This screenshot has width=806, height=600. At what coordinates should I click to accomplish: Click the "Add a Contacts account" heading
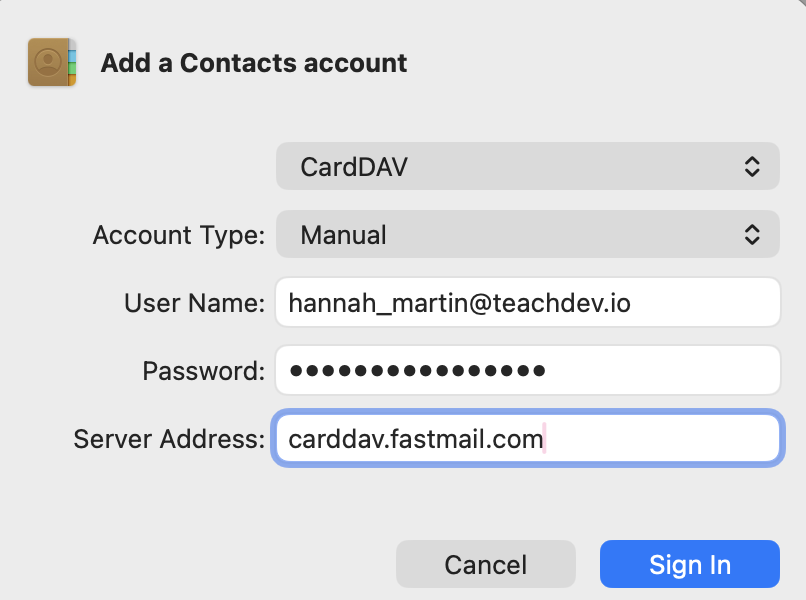coord(254,64)
